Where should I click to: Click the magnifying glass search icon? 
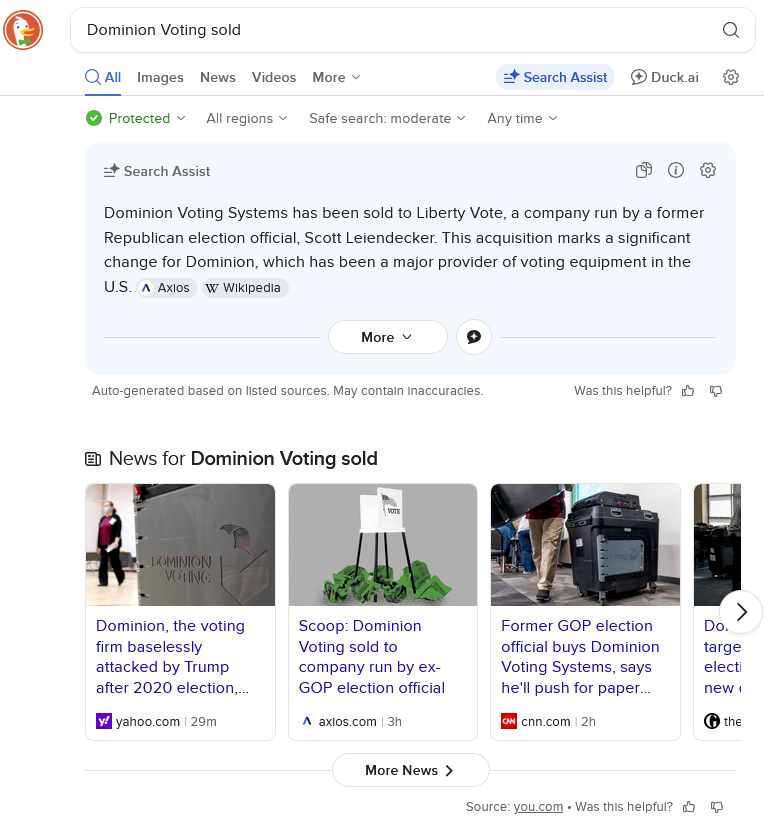coord(731,30)
